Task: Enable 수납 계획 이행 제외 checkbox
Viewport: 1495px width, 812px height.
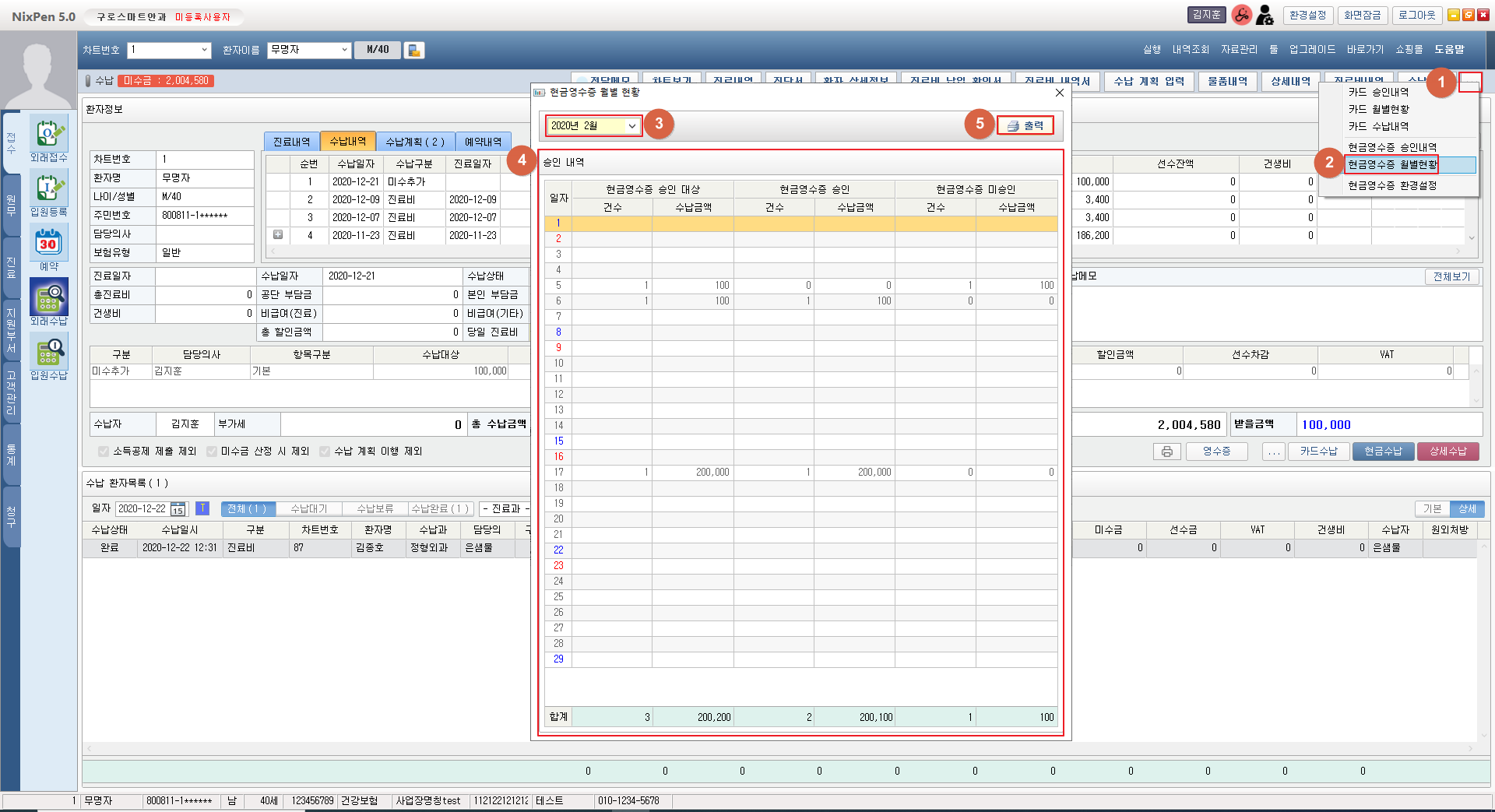Action: tap(325, 452)
